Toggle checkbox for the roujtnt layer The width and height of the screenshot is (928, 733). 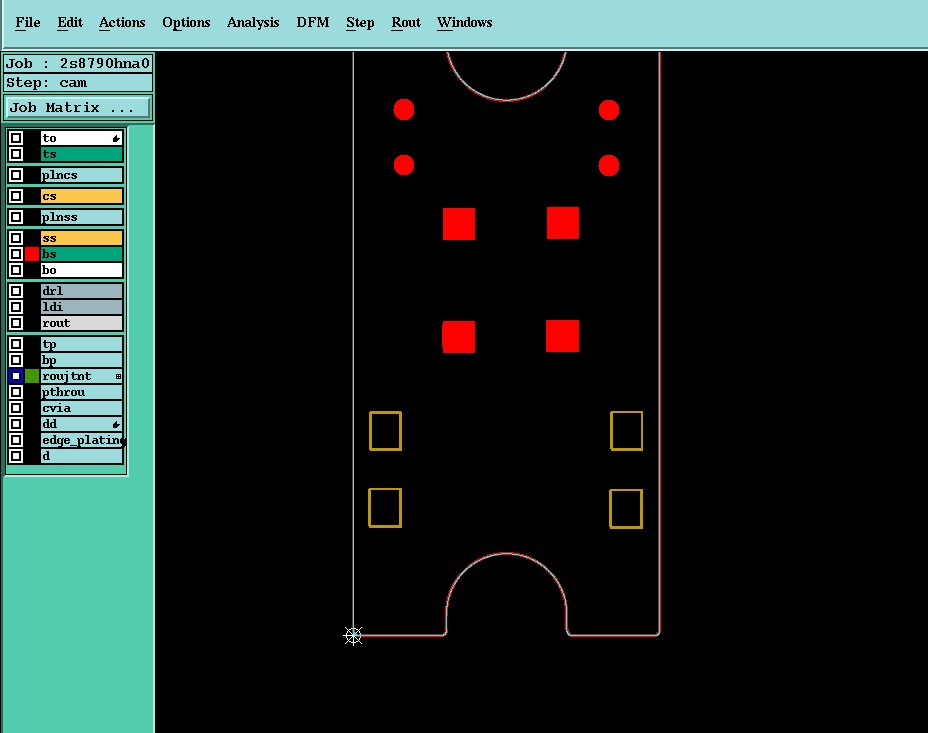(x=16, y=376)
